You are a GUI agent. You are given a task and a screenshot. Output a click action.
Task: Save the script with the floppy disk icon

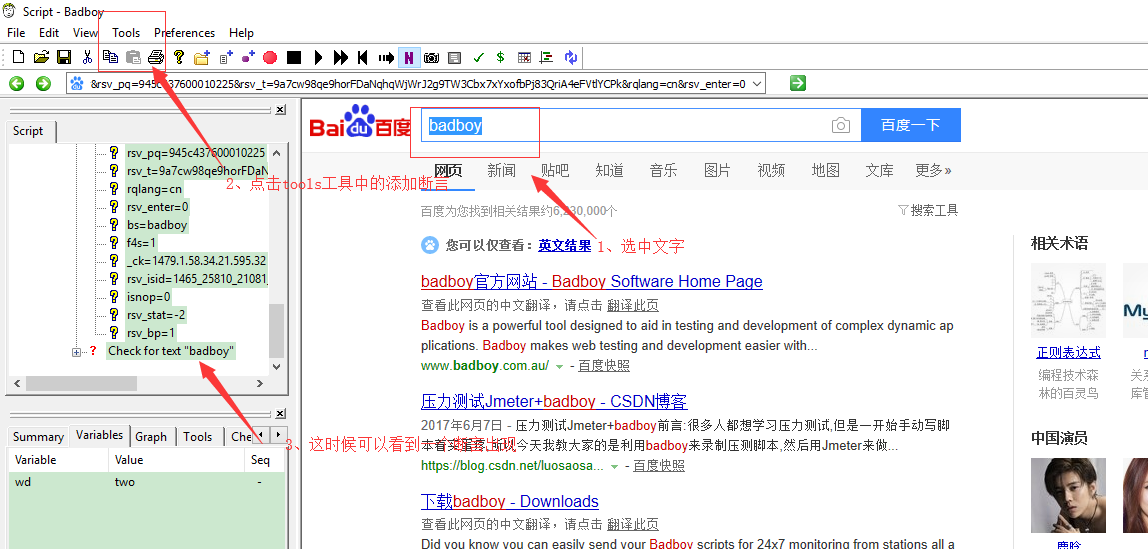[64, 57]
